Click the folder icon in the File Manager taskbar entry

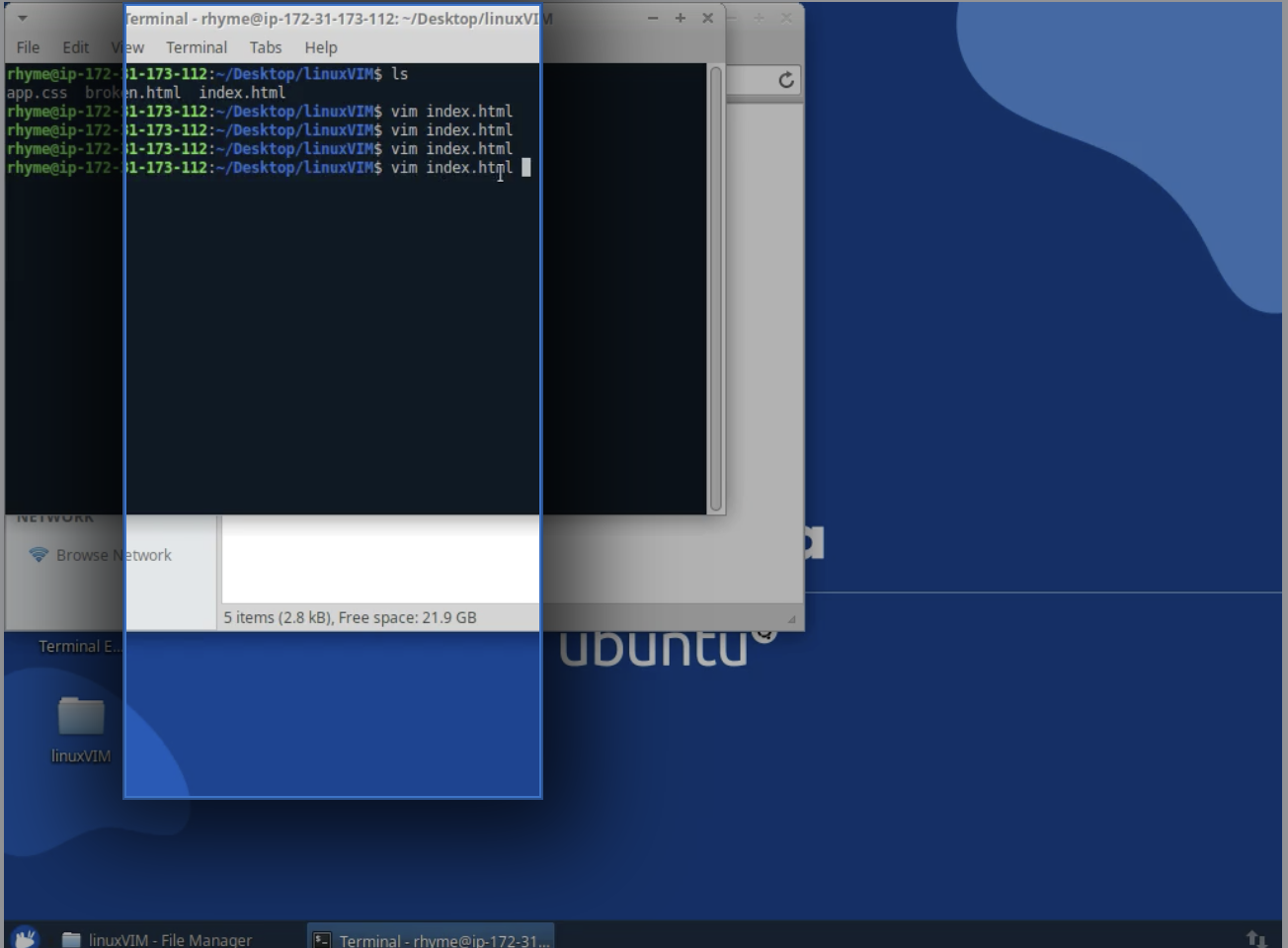point(69,939)
